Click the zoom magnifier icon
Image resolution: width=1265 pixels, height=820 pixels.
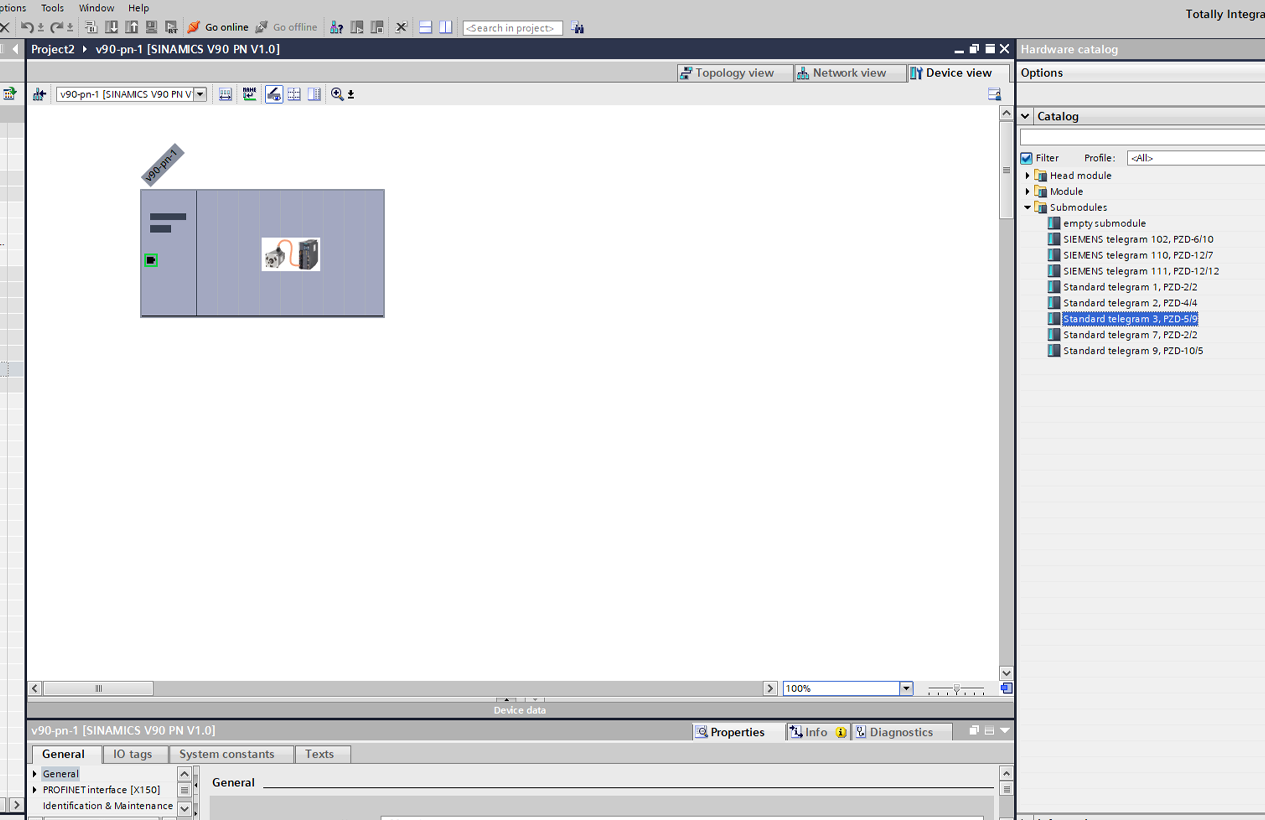[337, 94]
